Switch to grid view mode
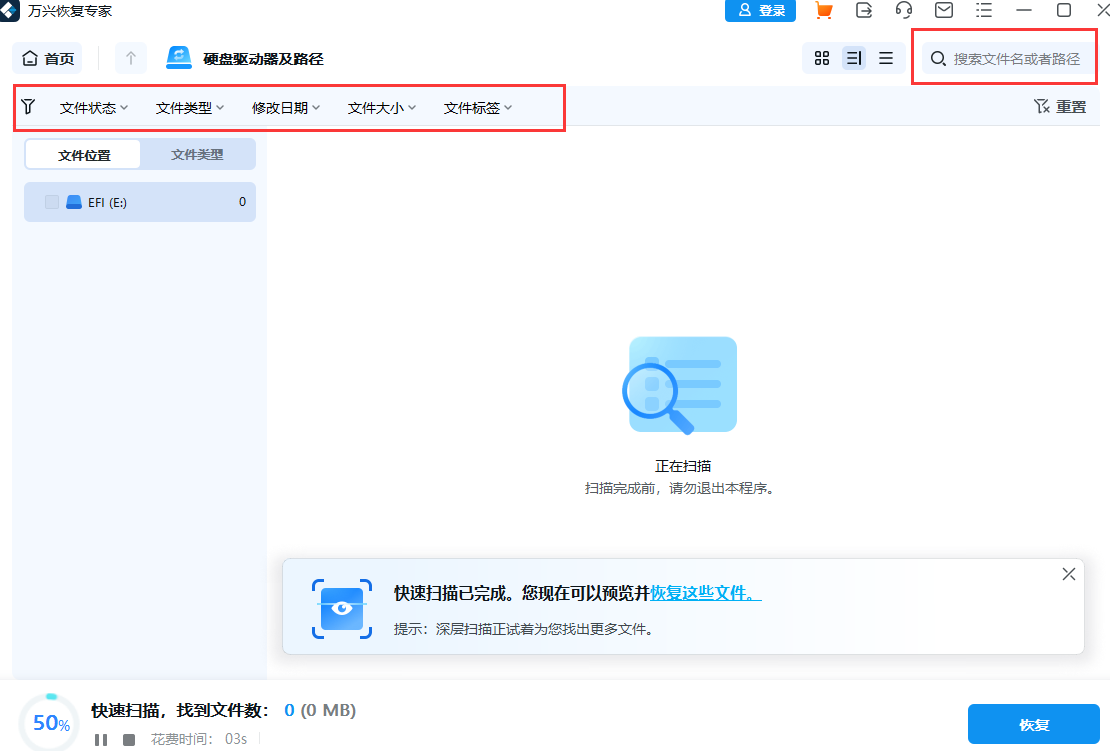Viewport: 1110px width, 751px height. click(822, 58)
